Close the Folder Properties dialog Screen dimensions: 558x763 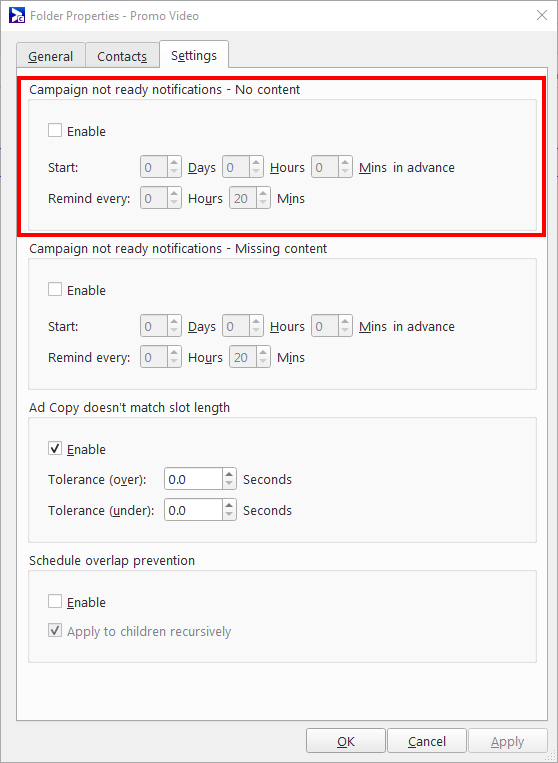[x=542, y=16]
